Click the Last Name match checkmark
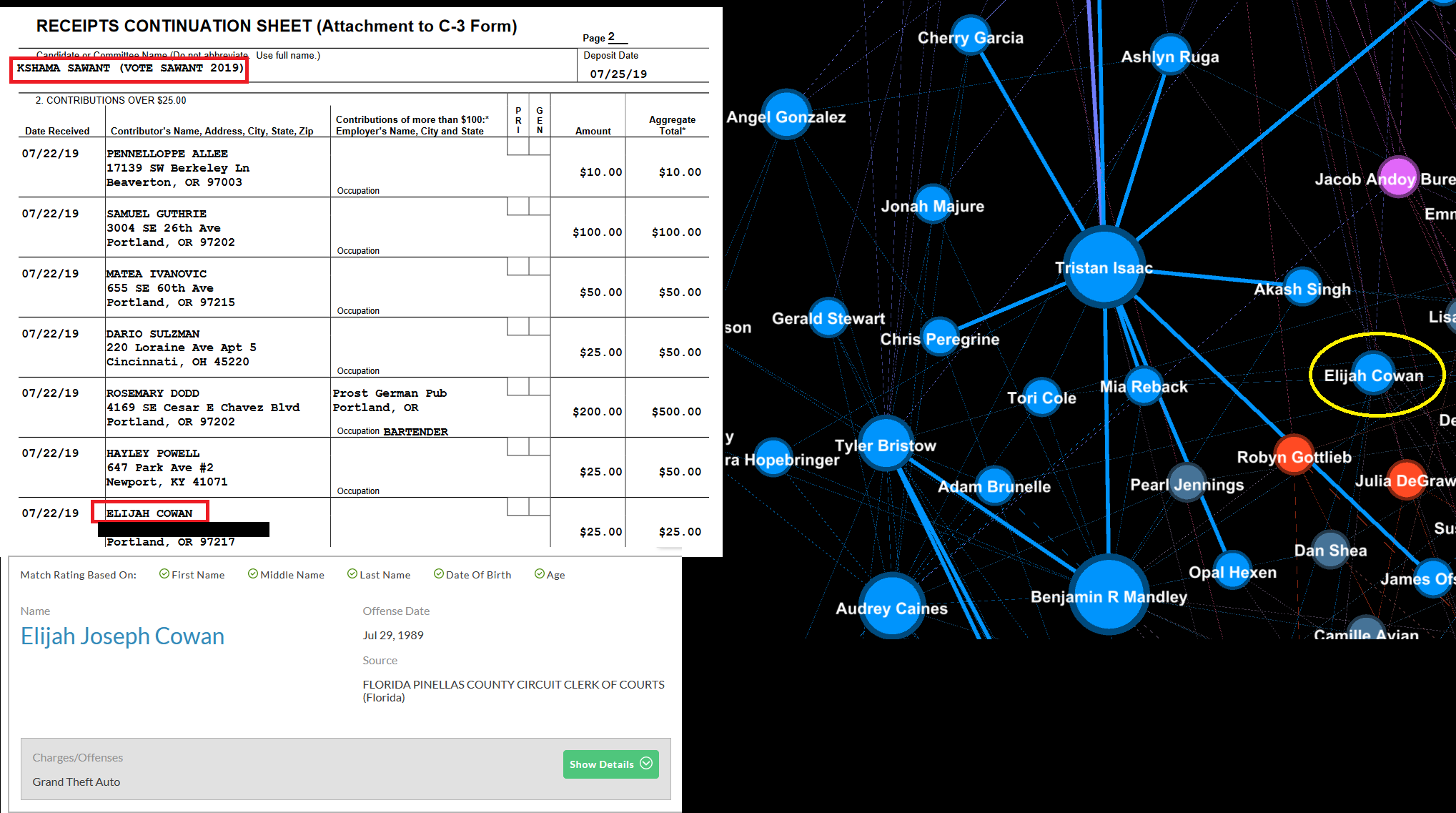Image resolution: width=1456 pixels, height=813 pixels. tap(352, 574)
